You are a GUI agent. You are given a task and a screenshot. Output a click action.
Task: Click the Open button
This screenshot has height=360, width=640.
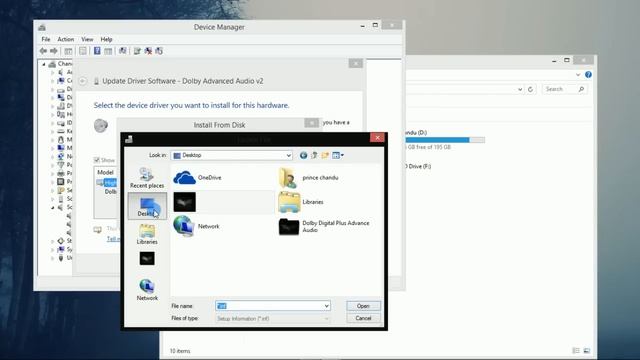[x=363, y=306]
